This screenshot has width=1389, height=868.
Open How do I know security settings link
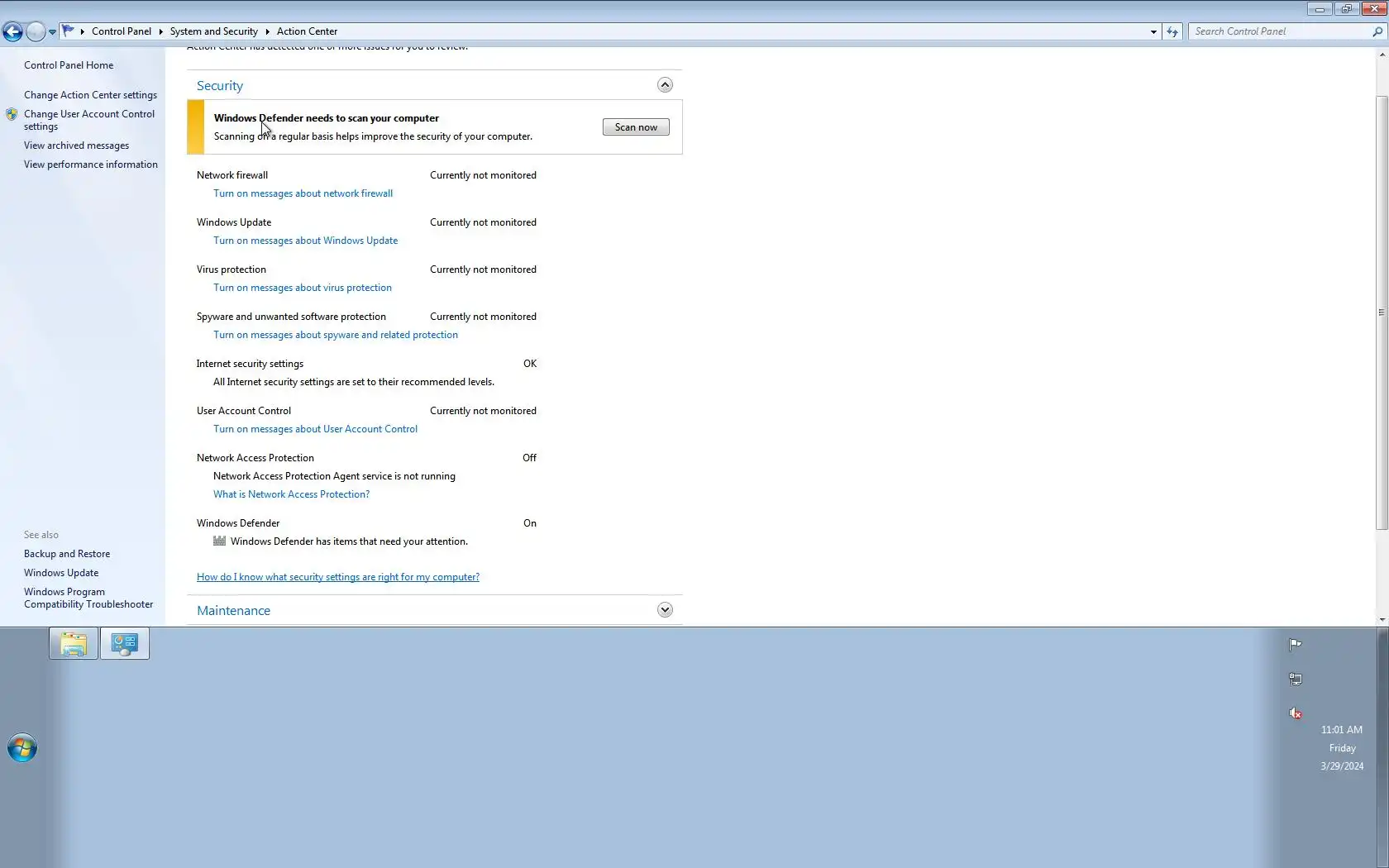[338, 577]
